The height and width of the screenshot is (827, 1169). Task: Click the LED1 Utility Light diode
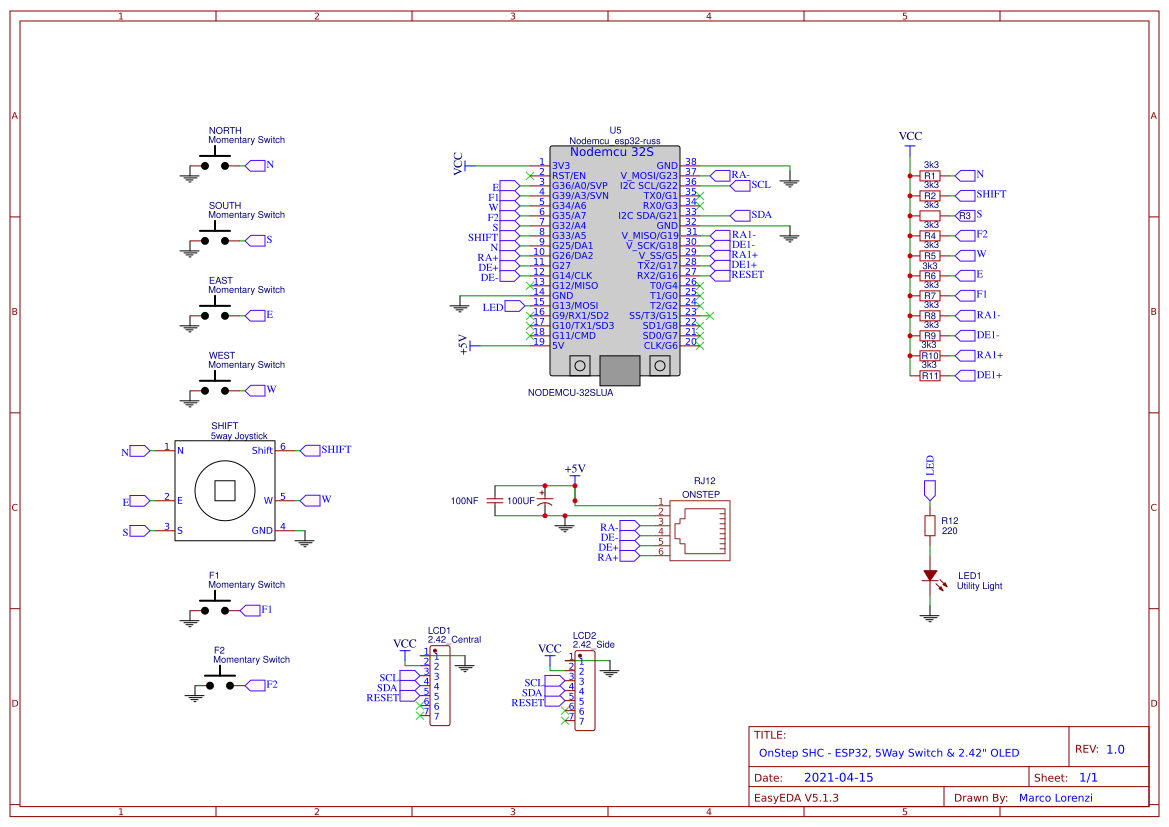[x=930, y=576]
